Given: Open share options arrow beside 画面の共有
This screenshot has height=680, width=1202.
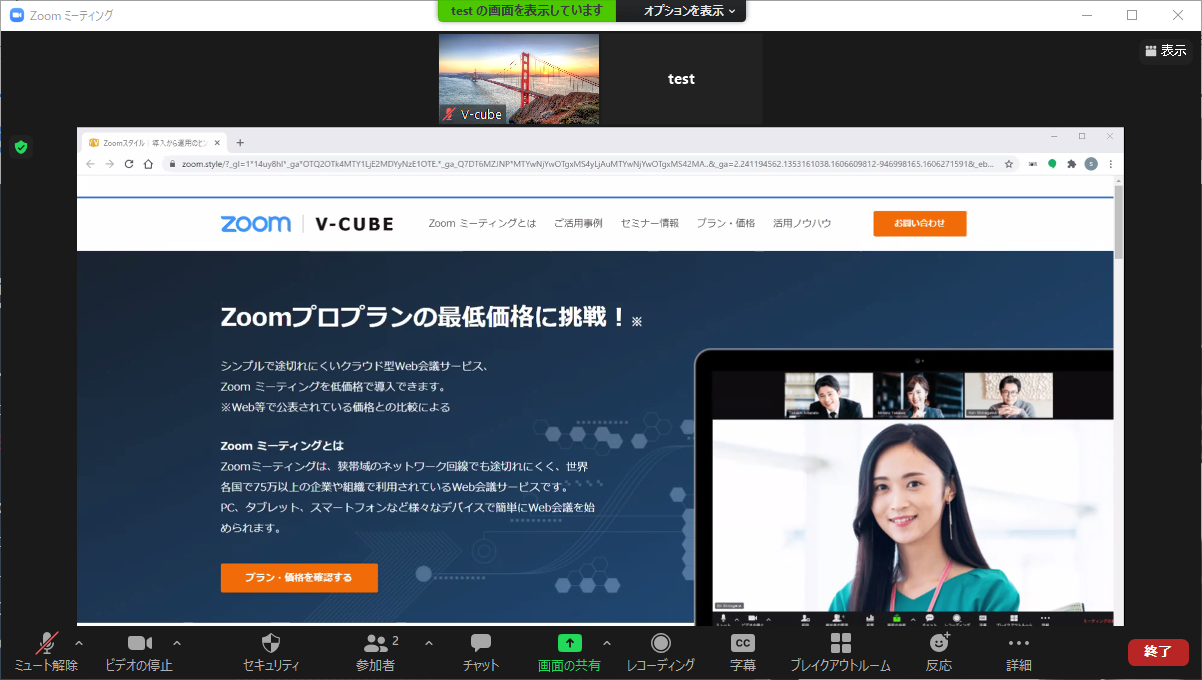Looking at the screenshot, I should 606,643.
